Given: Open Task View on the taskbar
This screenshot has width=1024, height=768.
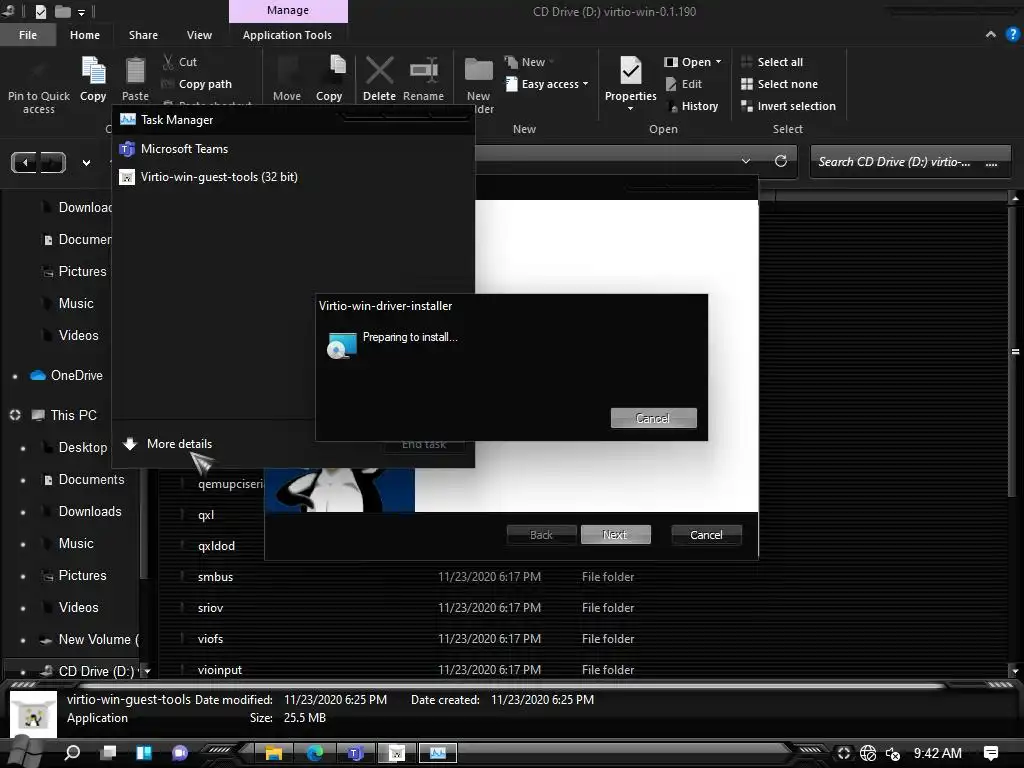Looking at the screenshot, I should click(108, 753).
